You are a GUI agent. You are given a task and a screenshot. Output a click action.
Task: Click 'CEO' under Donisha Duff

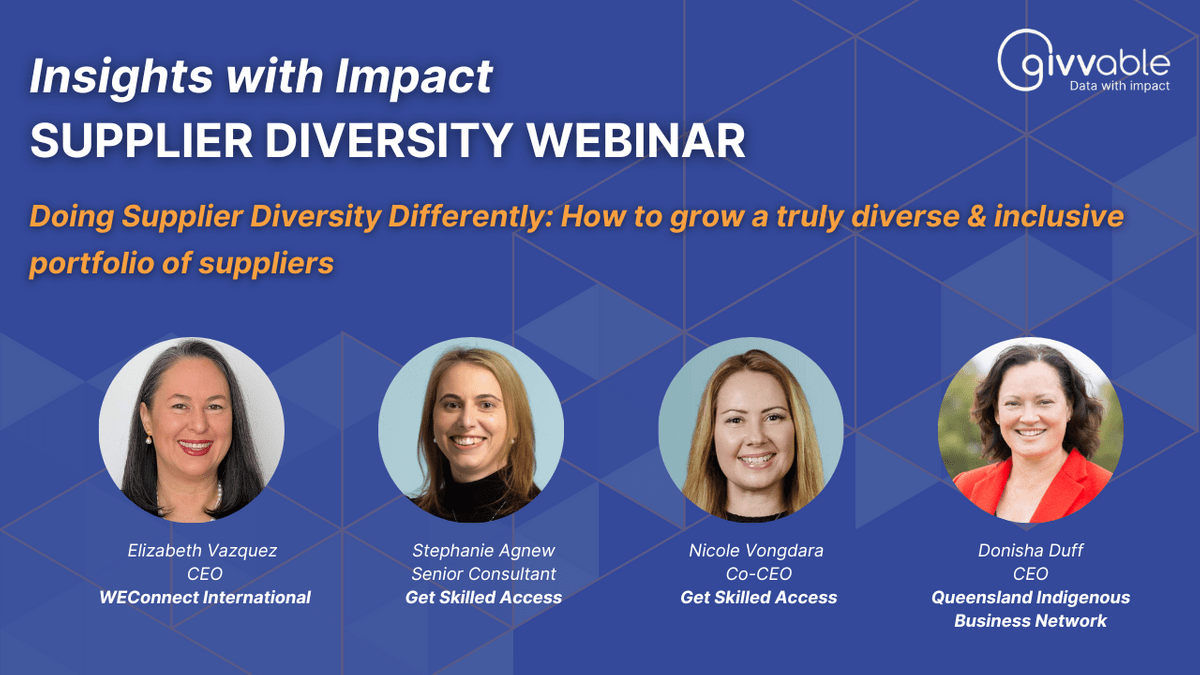1031,573
